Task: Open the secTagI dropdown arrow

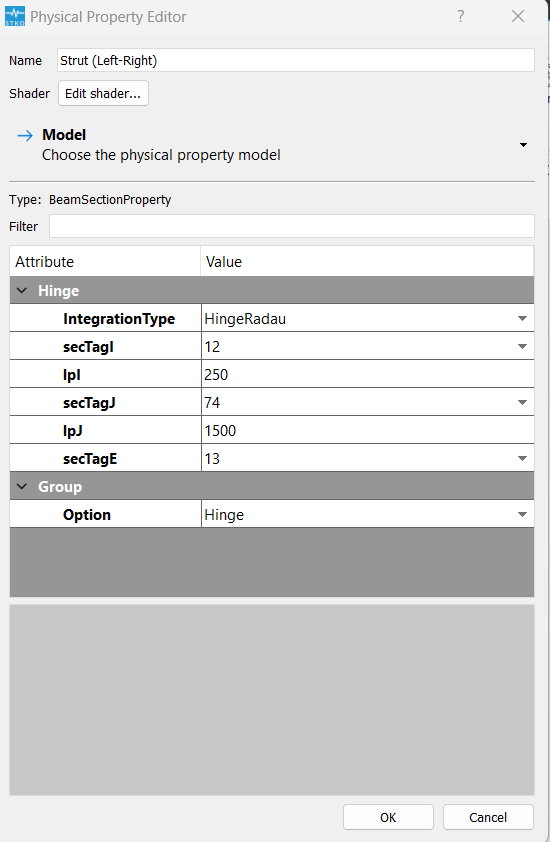Action: pos(522,346)
